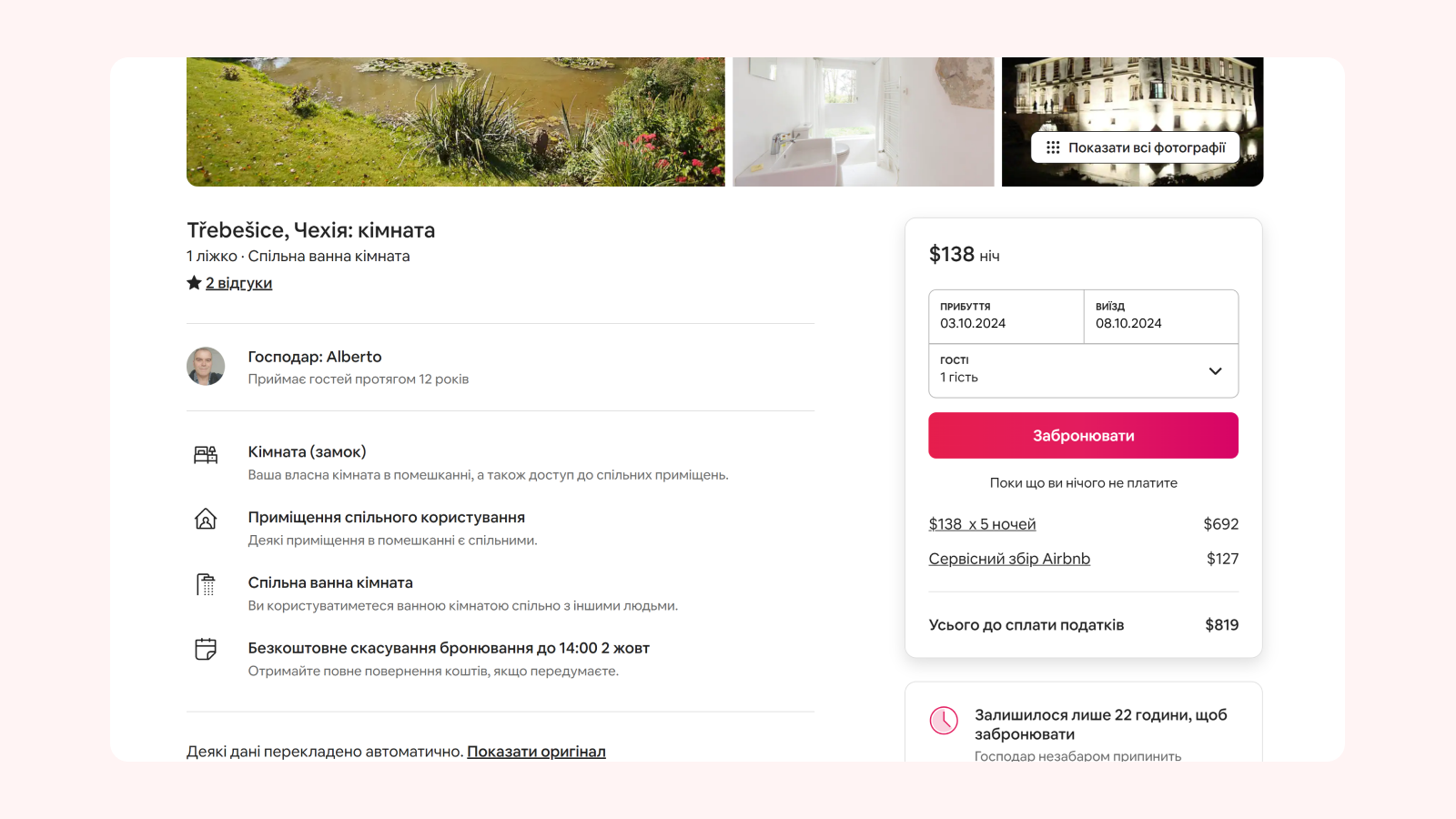Screen dimensions: 1456x819
Task: Click the clock icon in the booking reminder
Action: (944, 719)
